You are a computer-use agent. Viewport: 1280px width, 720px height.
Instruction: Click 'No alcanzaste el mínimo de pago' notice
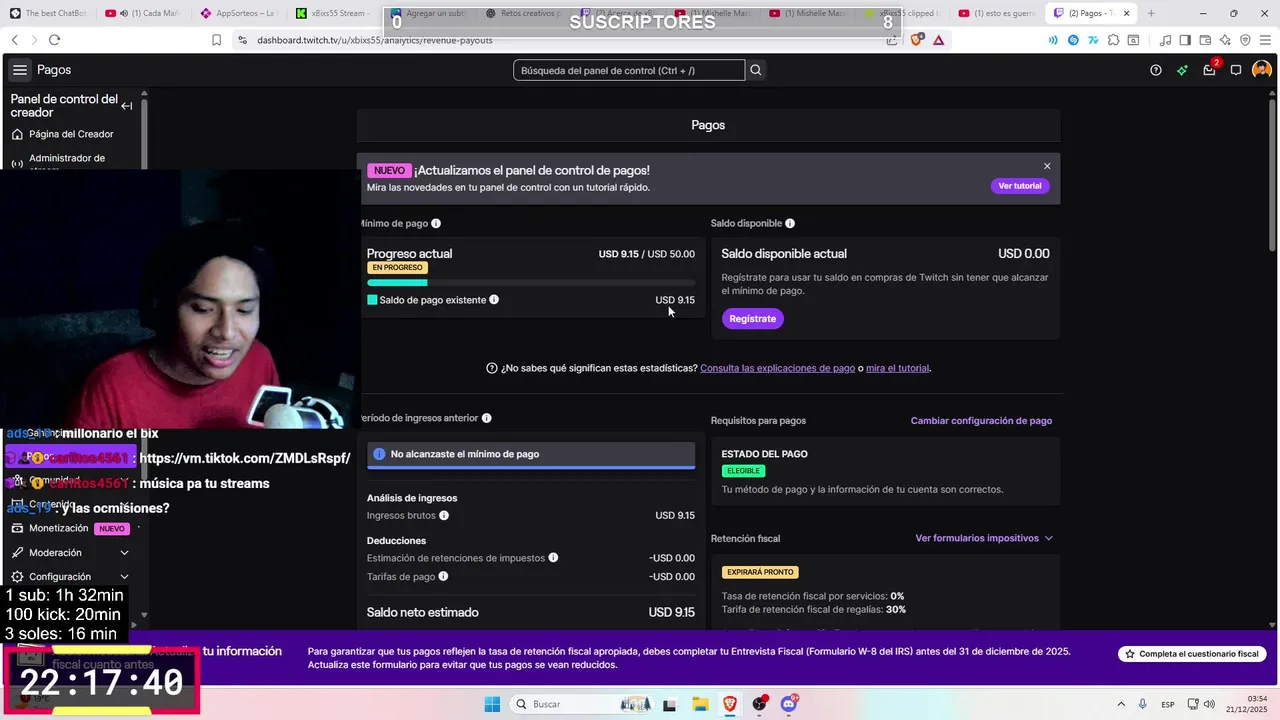530,454
